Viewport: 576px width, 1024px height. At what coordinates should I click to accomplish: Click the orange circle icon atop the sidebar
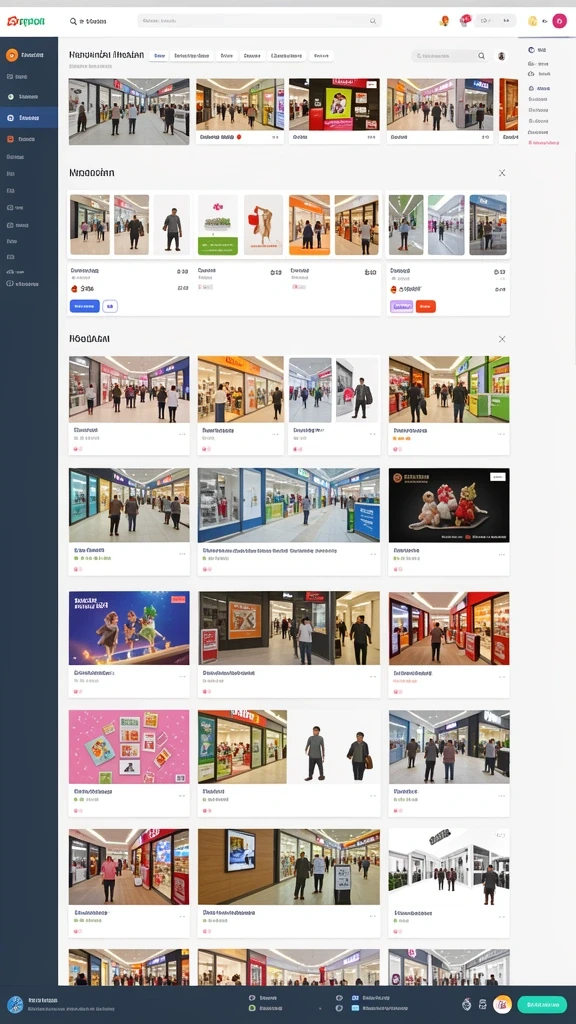tap(12, 56)
